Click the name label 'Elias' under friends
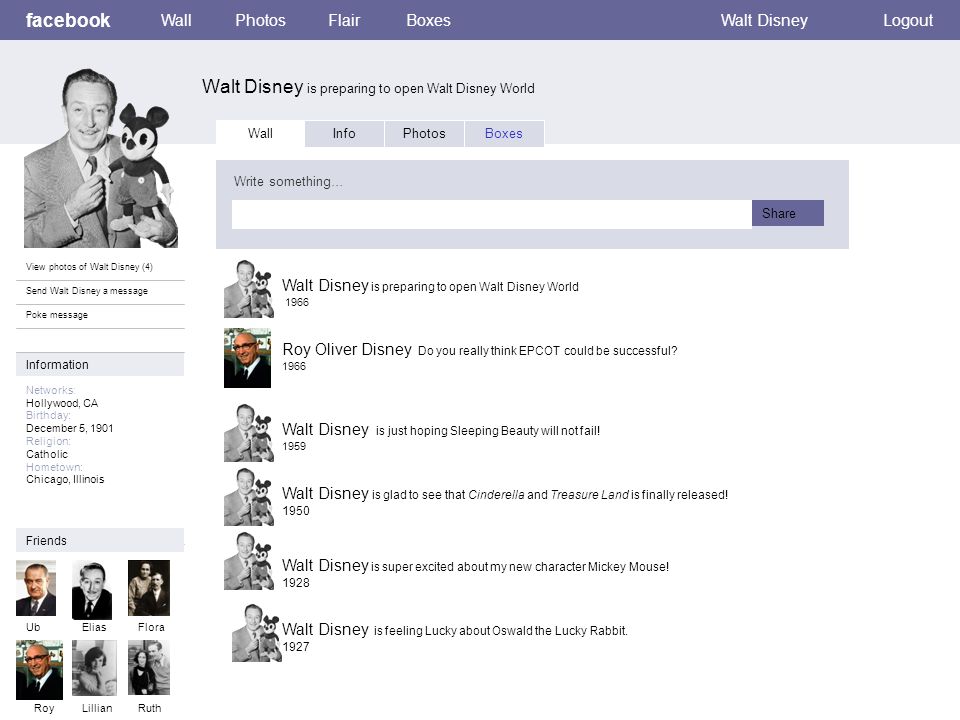Image resolution: width=960 pixels, height=720 pixels. [94, 627]
